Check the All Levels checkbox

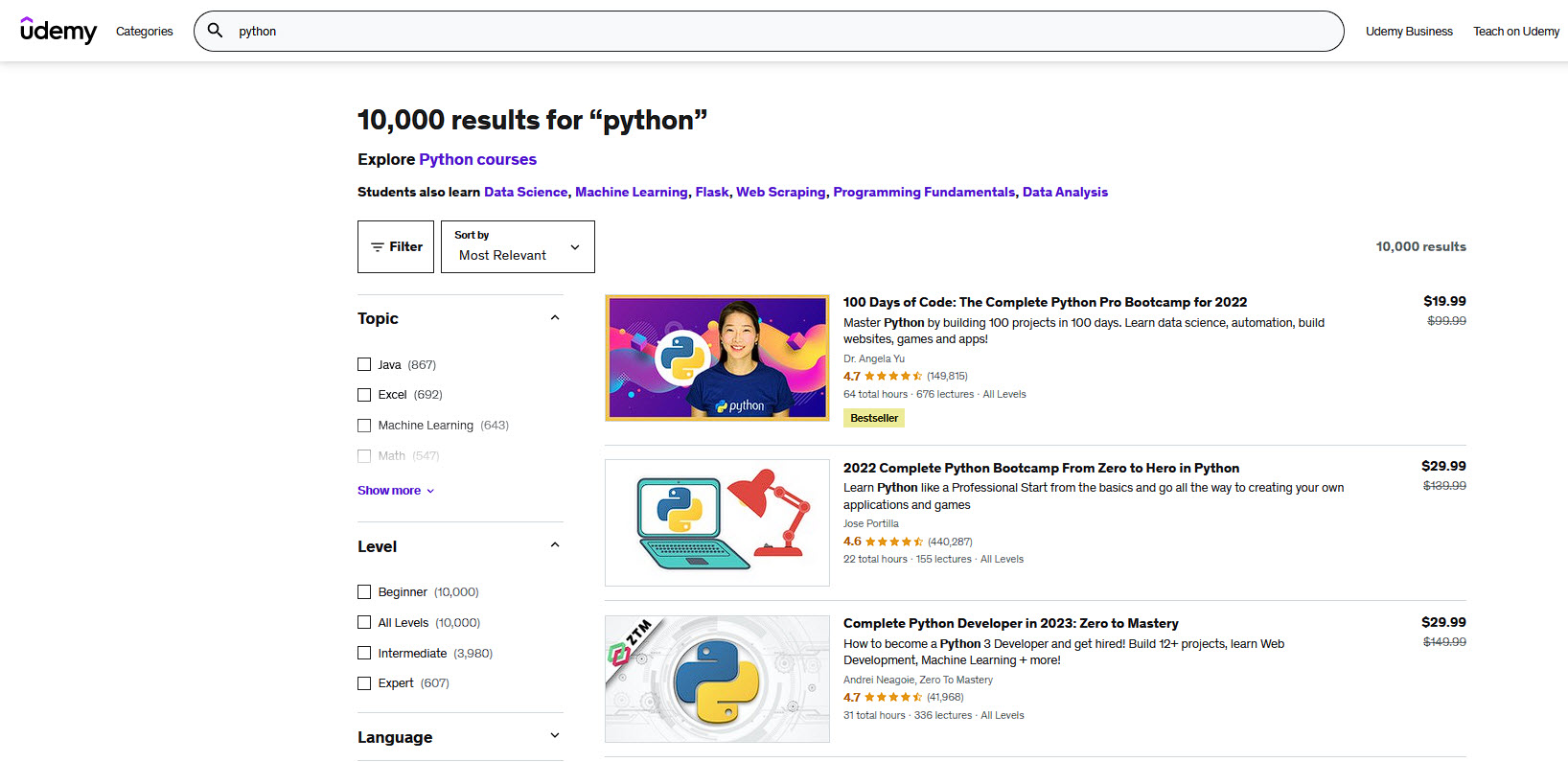pos(364,623)
